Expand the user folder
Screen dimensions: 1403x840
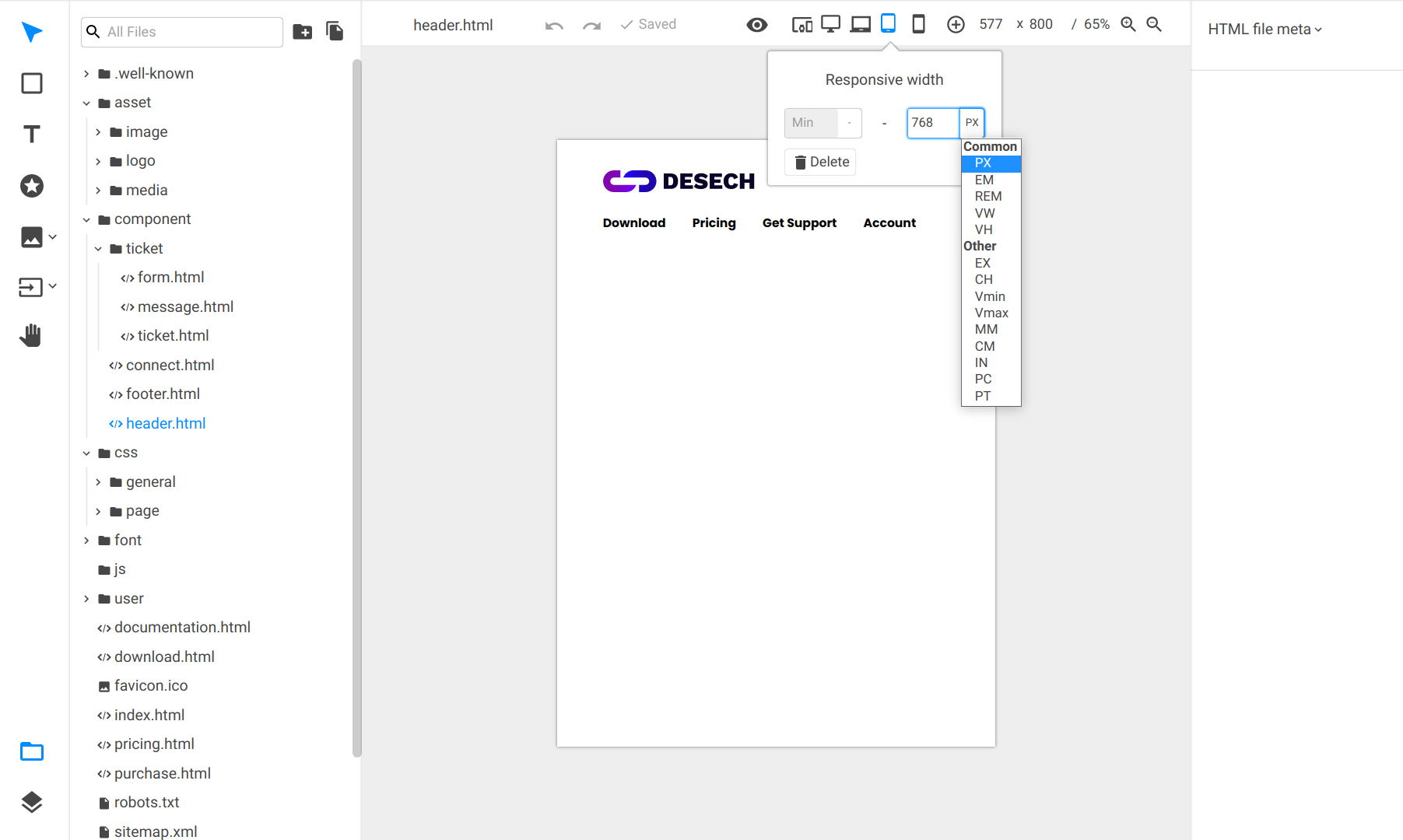(x=86, y=599)
